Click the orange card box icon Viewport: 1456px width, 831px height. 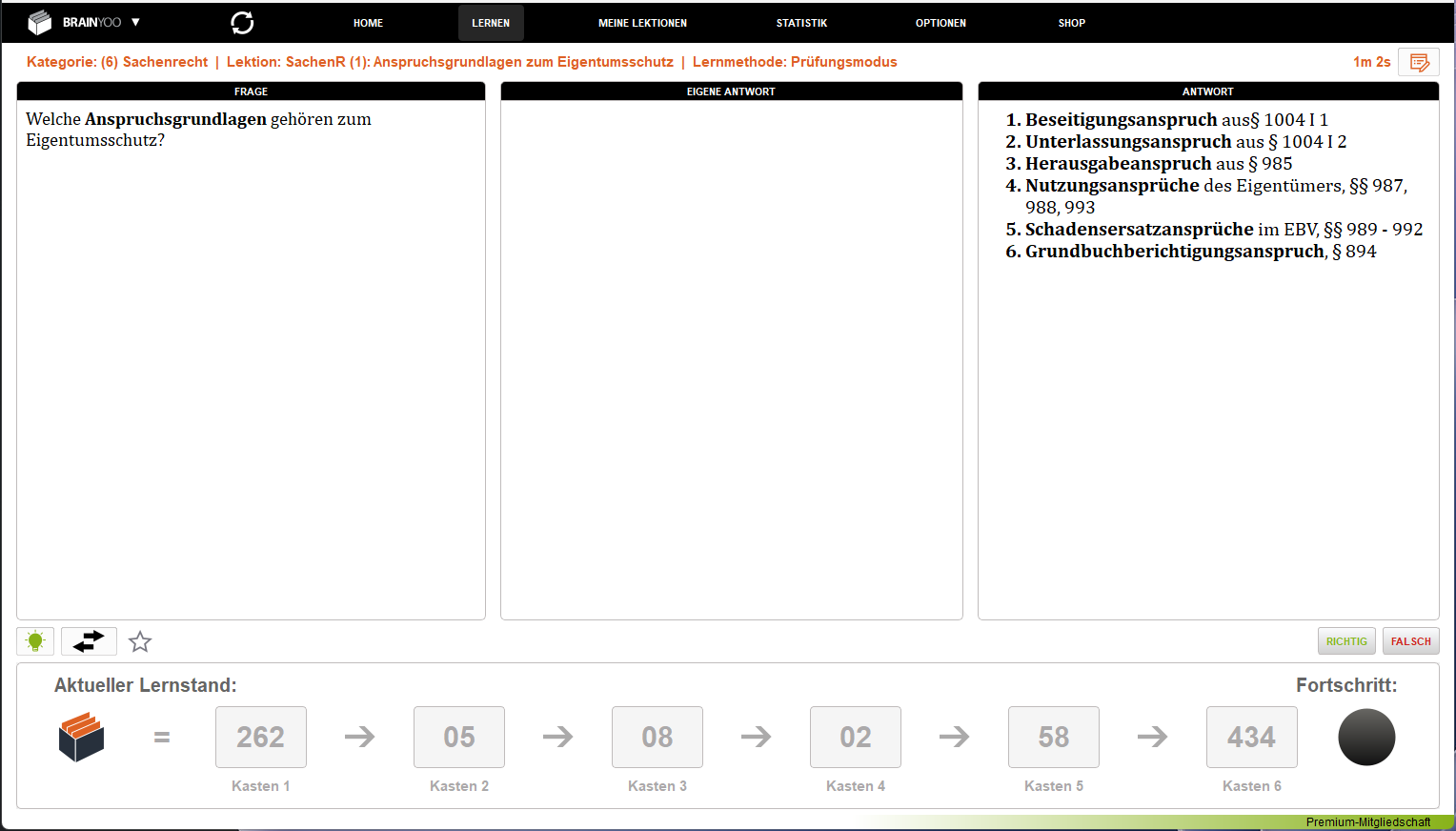click(81, 737)
